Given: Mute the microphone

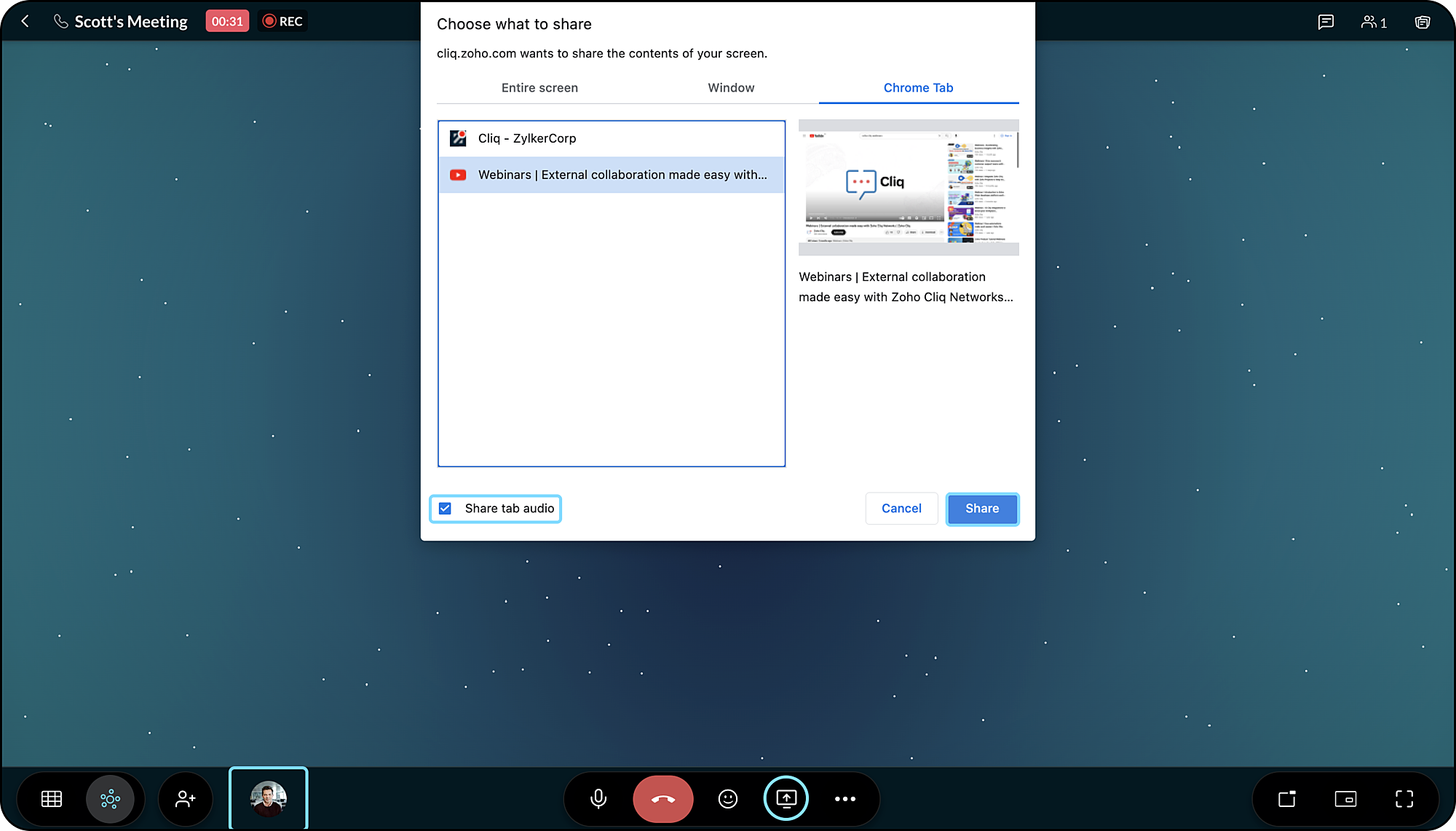Looking at the screenshot, I should click(598, 799).
